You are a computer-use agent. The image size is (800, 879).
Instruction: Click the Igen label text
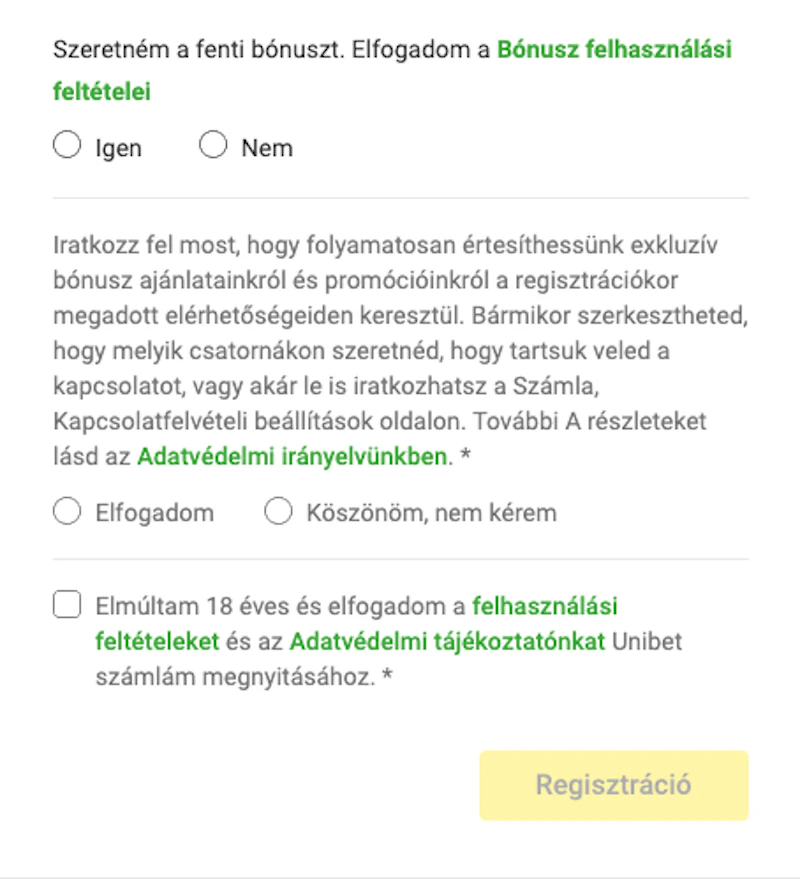pos(118,148)
